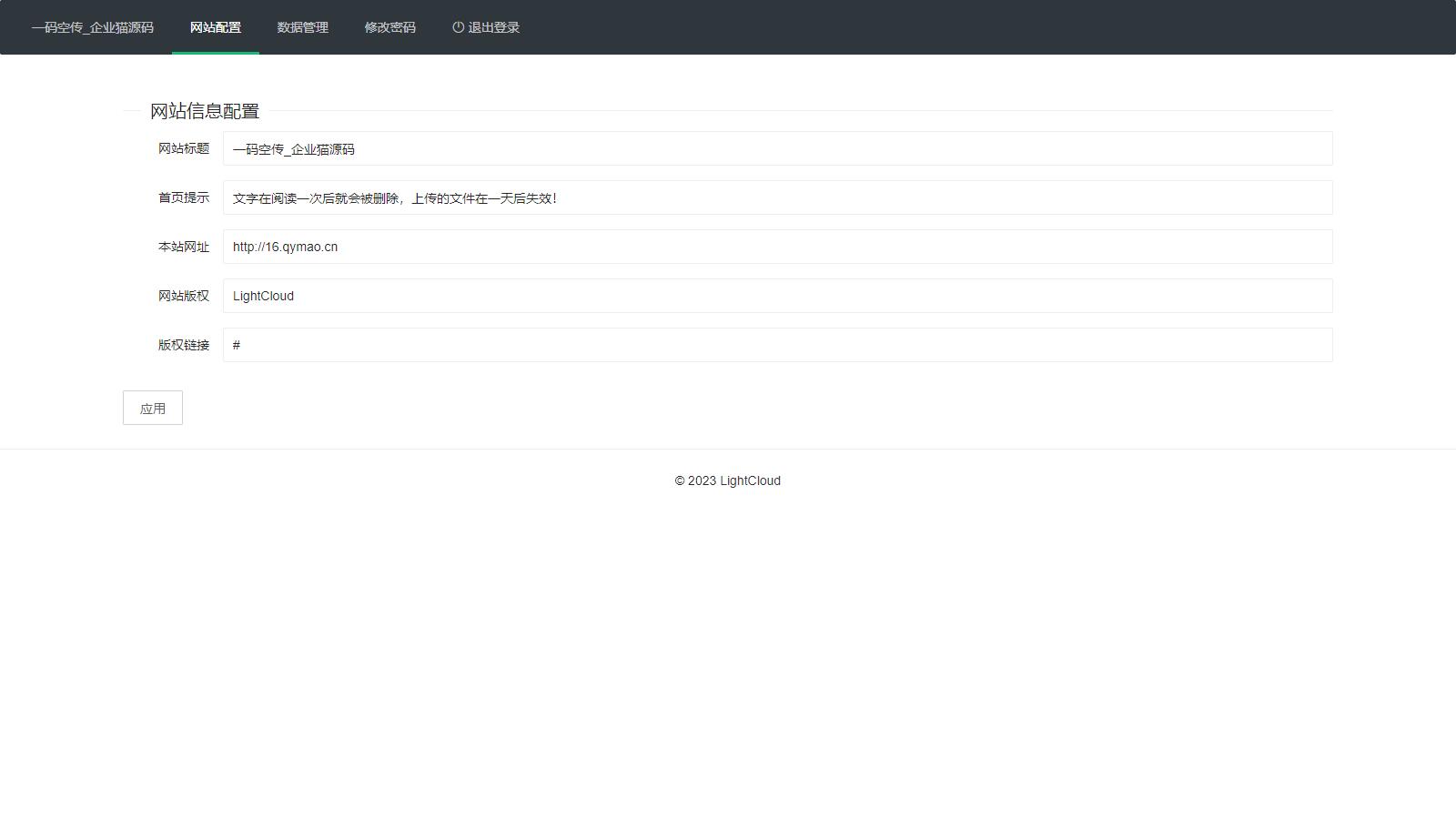Click 退出登录 to log out

click(486, 27)
